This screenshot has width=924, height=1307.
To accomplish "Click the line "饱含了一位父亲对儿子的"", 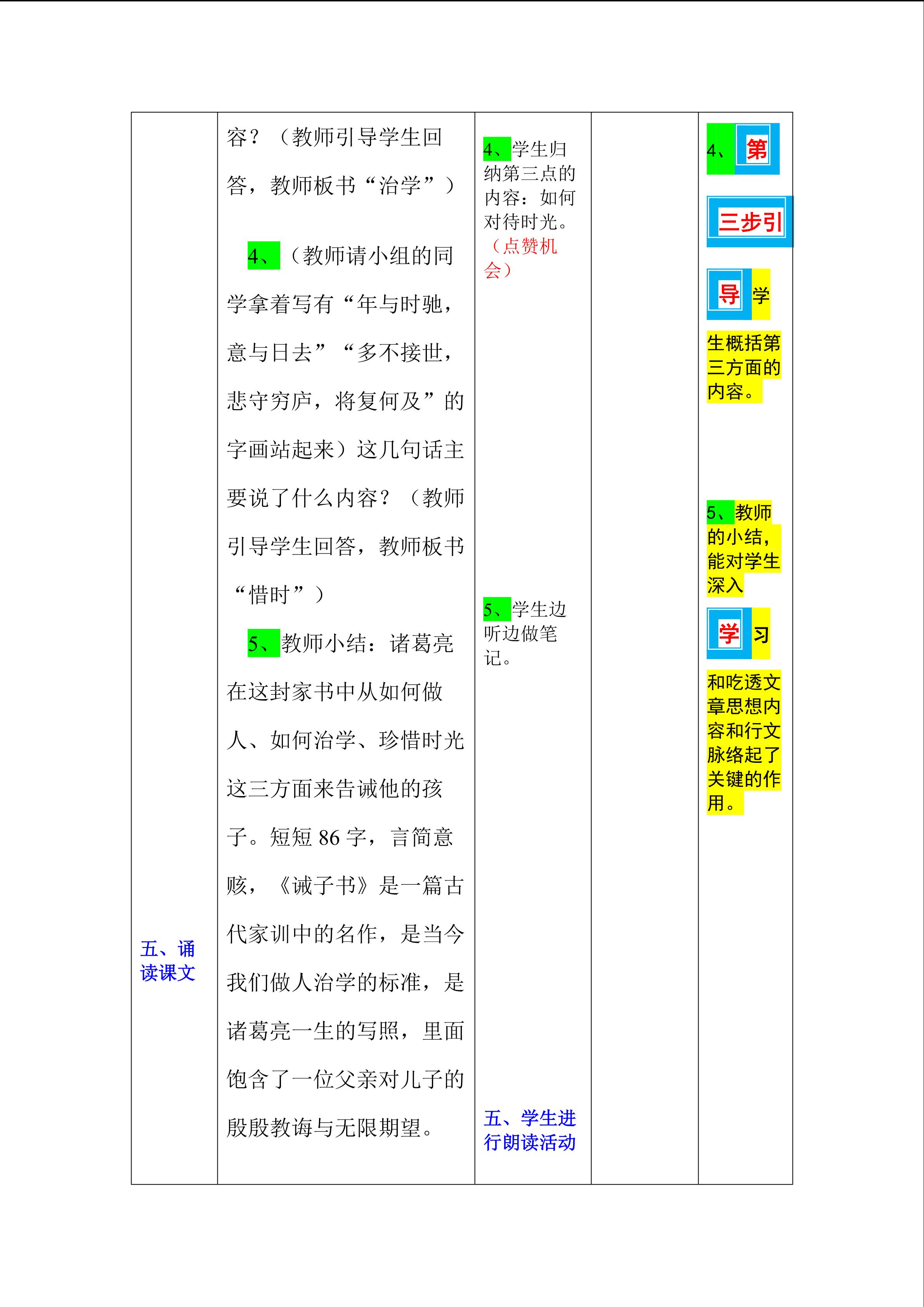I will tap(345, 1079).
